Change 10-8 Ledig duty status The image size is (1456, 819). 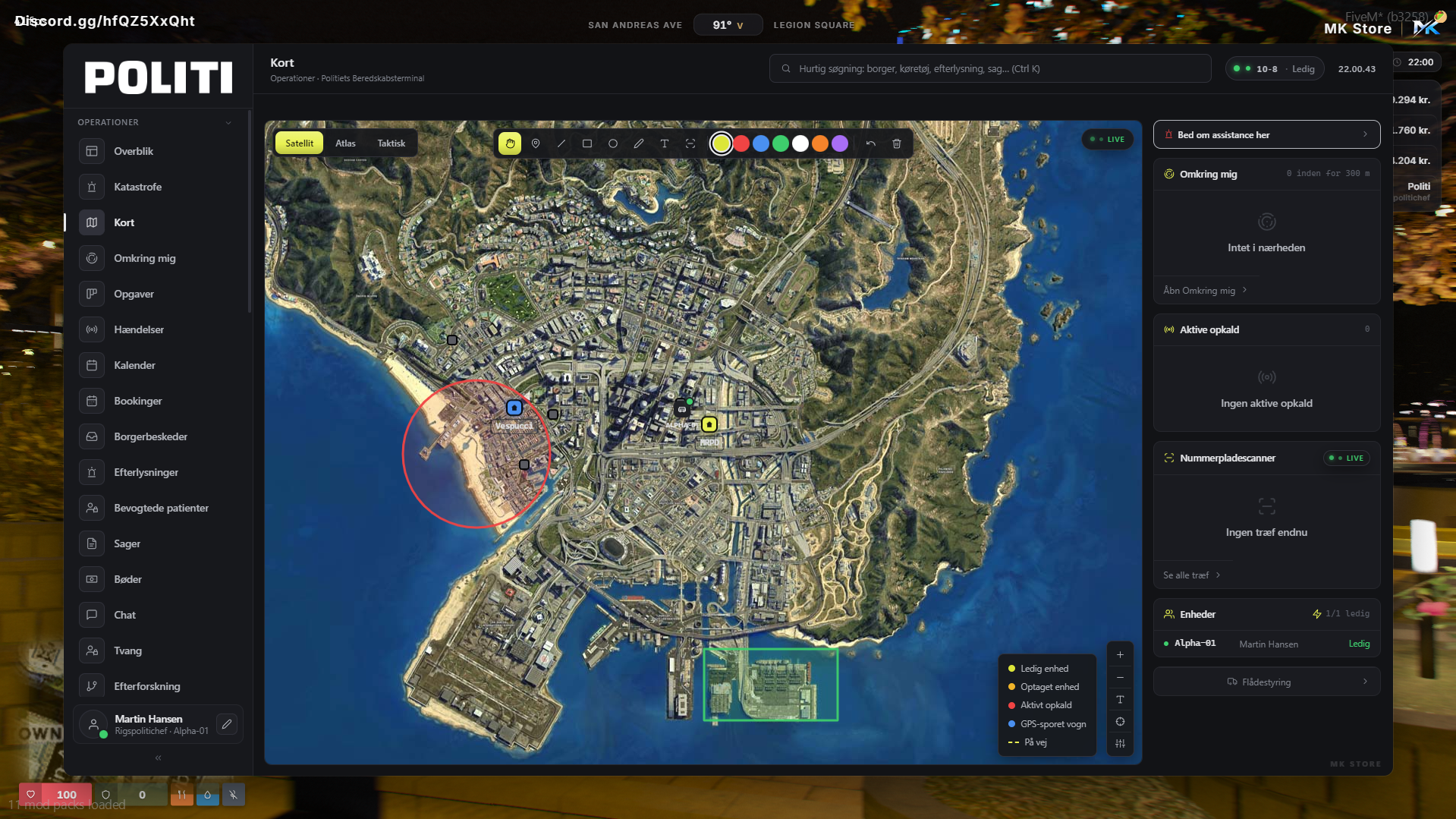(1275, 69)
